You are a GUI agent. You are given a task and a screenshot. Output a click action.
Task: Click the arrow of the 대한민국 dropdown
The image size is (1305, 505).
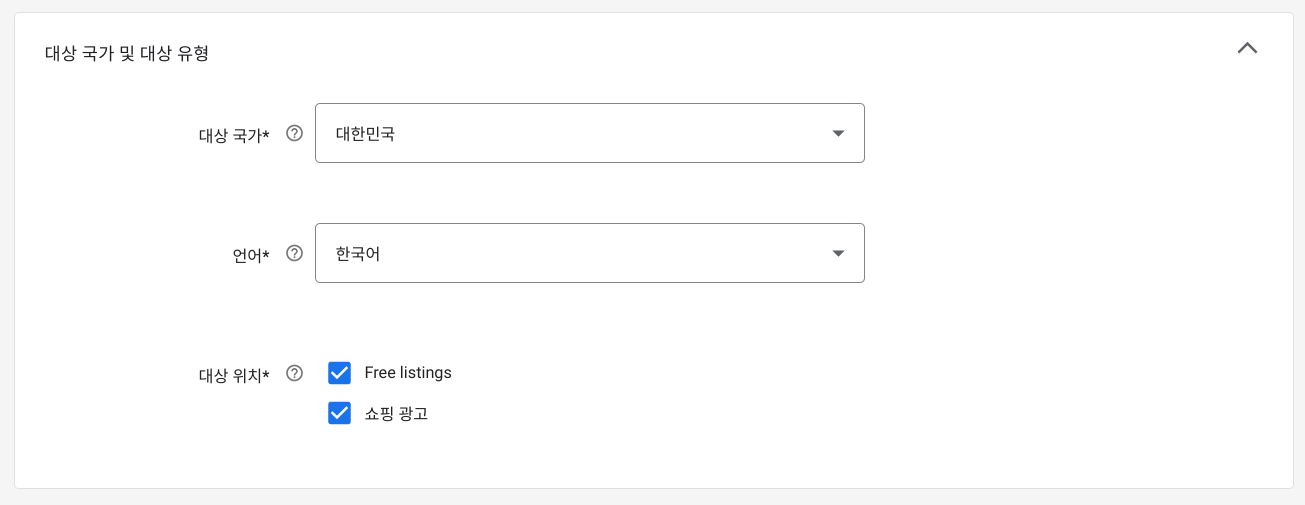(838, 134)
